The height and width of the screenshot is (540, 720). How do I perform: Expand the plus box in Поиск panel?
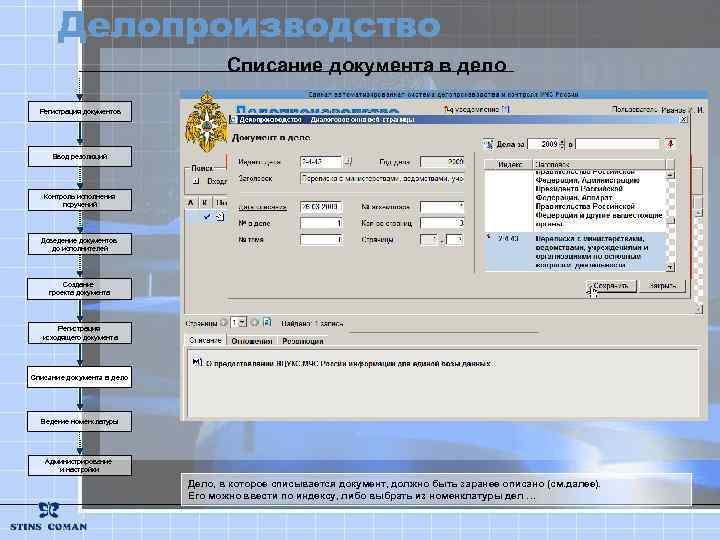click(196, 181)
